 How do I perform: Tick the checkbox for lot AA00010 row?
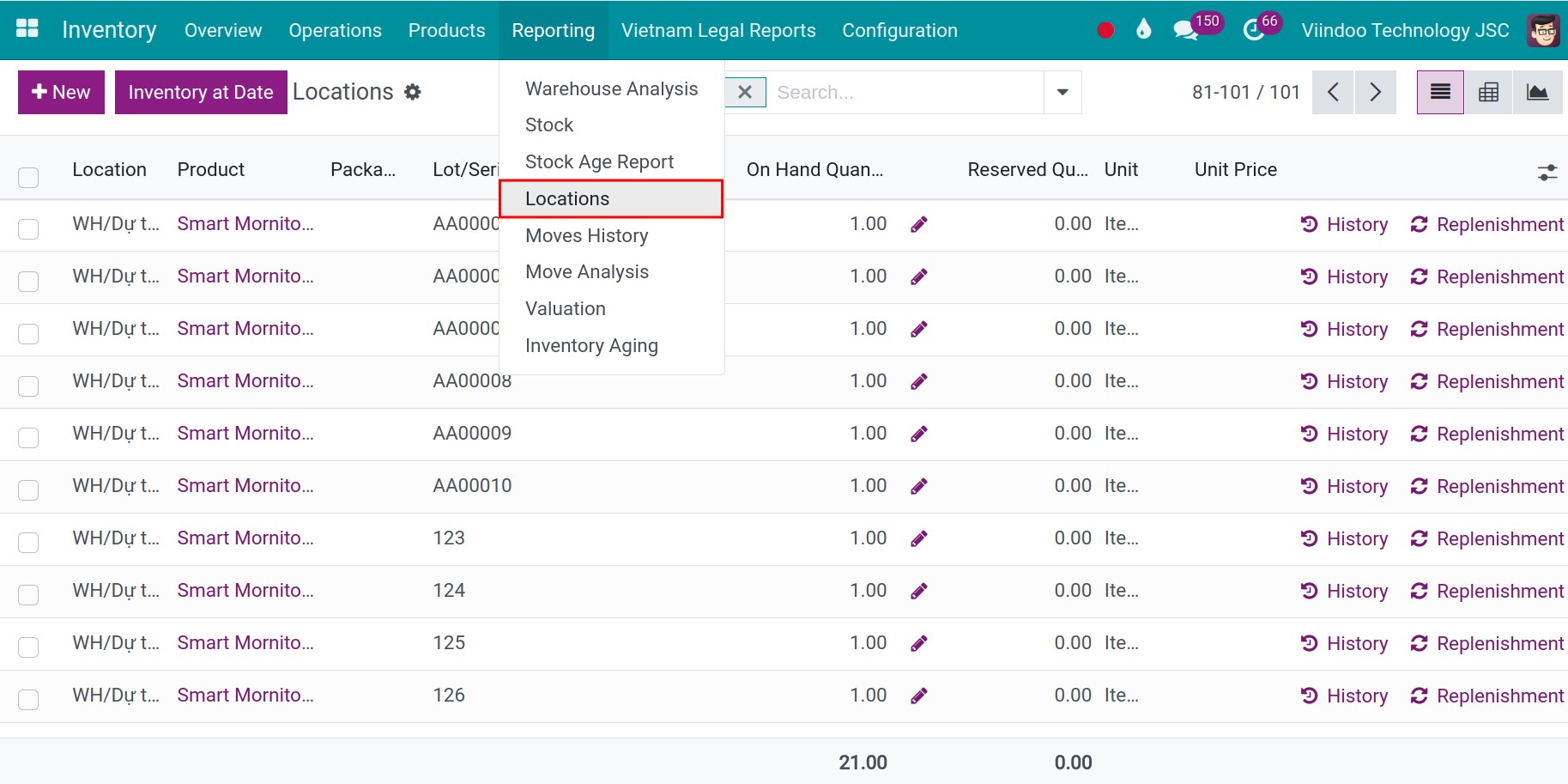coord(28,490)
